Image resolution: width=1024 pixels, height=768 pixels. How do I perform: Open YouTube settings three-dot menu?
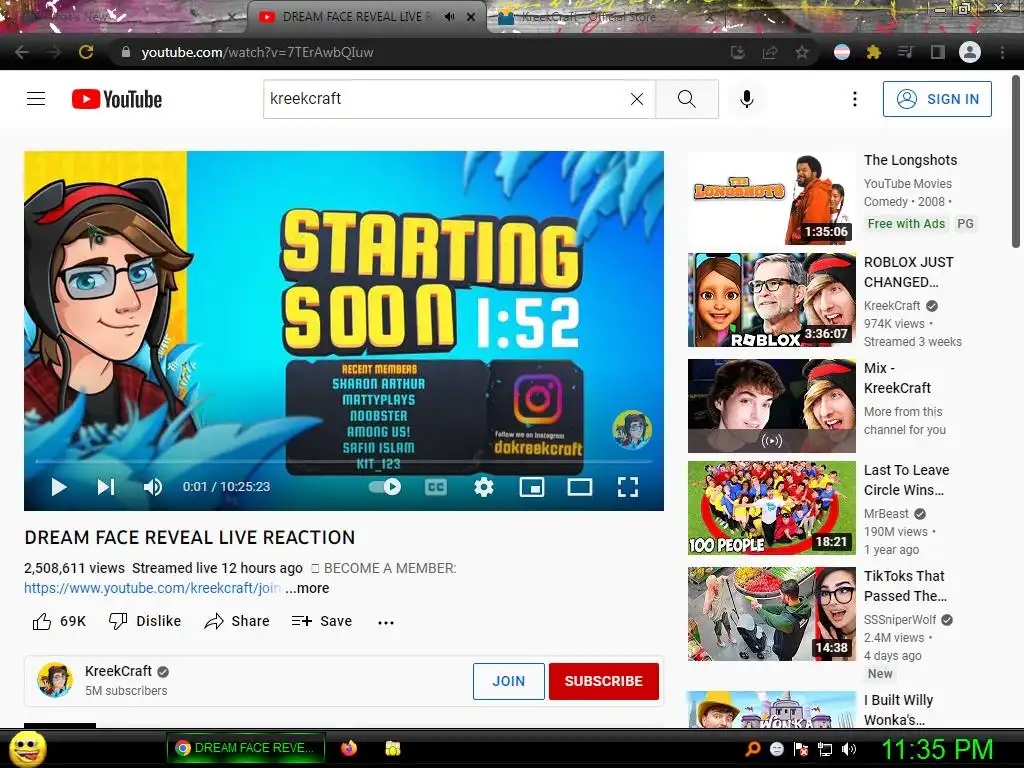[854, 99]
